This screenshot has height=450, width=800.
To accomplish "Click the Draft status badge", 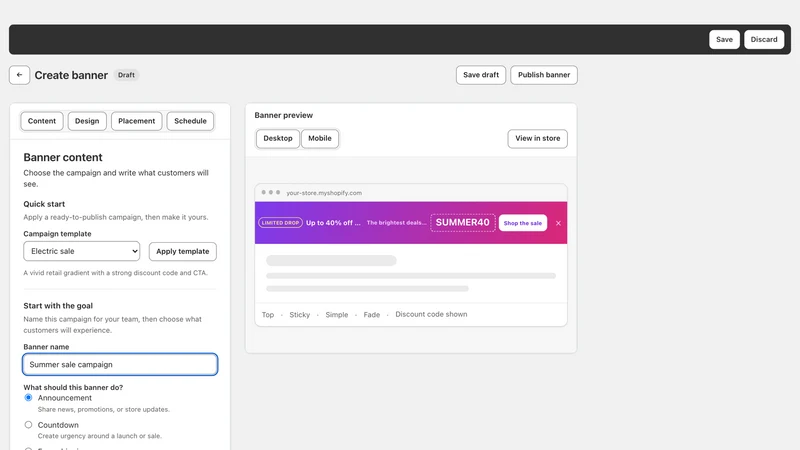I will pos(126,75).
